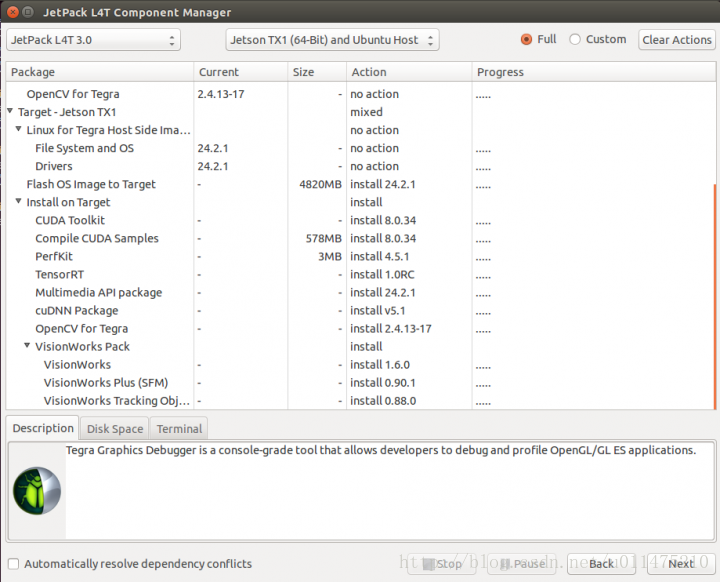Select the File System and OS row

point(360,148)
